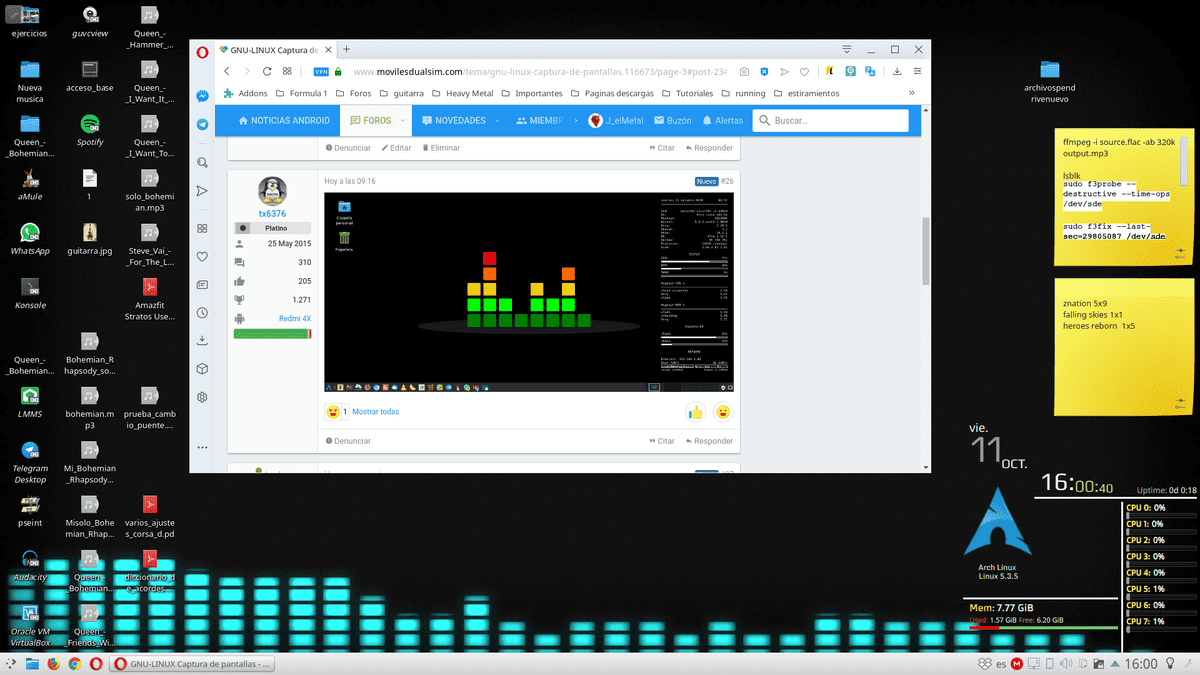Open the Redmi 4X device link
This screenshot has height=675, width=1200.
(x=295, y=318)
